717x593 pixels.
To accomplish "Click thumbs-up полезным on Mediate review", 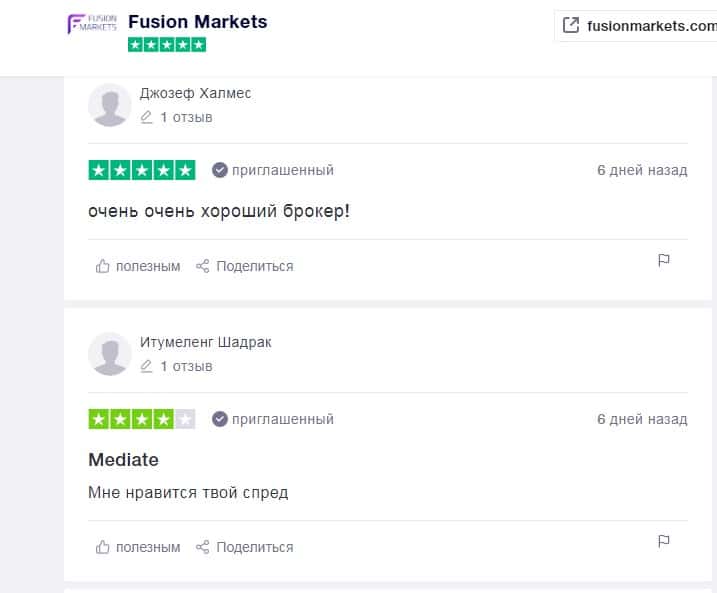I will (x=103, y=547).
